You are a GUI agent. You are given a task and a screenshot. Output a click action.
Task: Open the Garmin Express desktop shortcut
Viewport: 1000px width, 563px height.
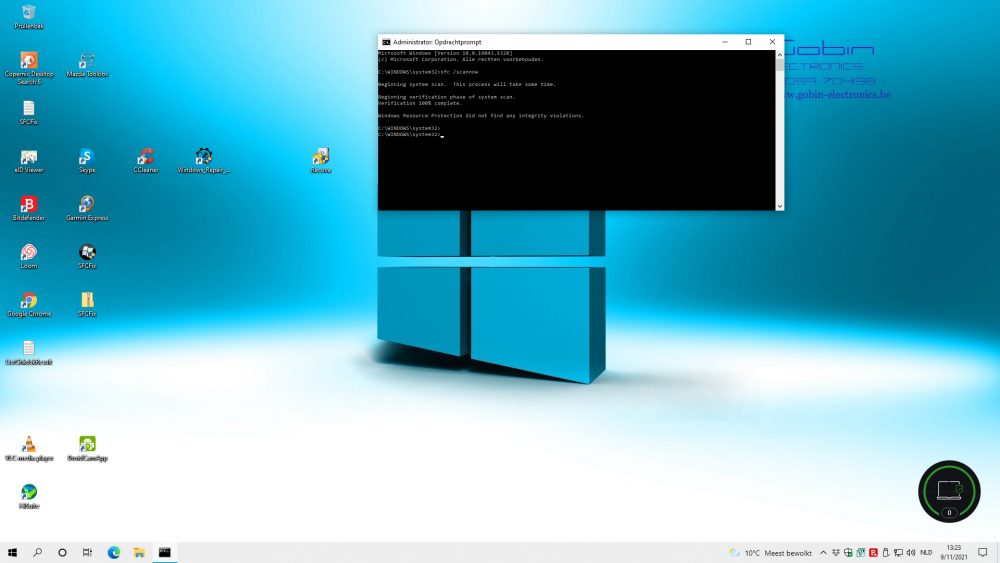pos(87,205)
